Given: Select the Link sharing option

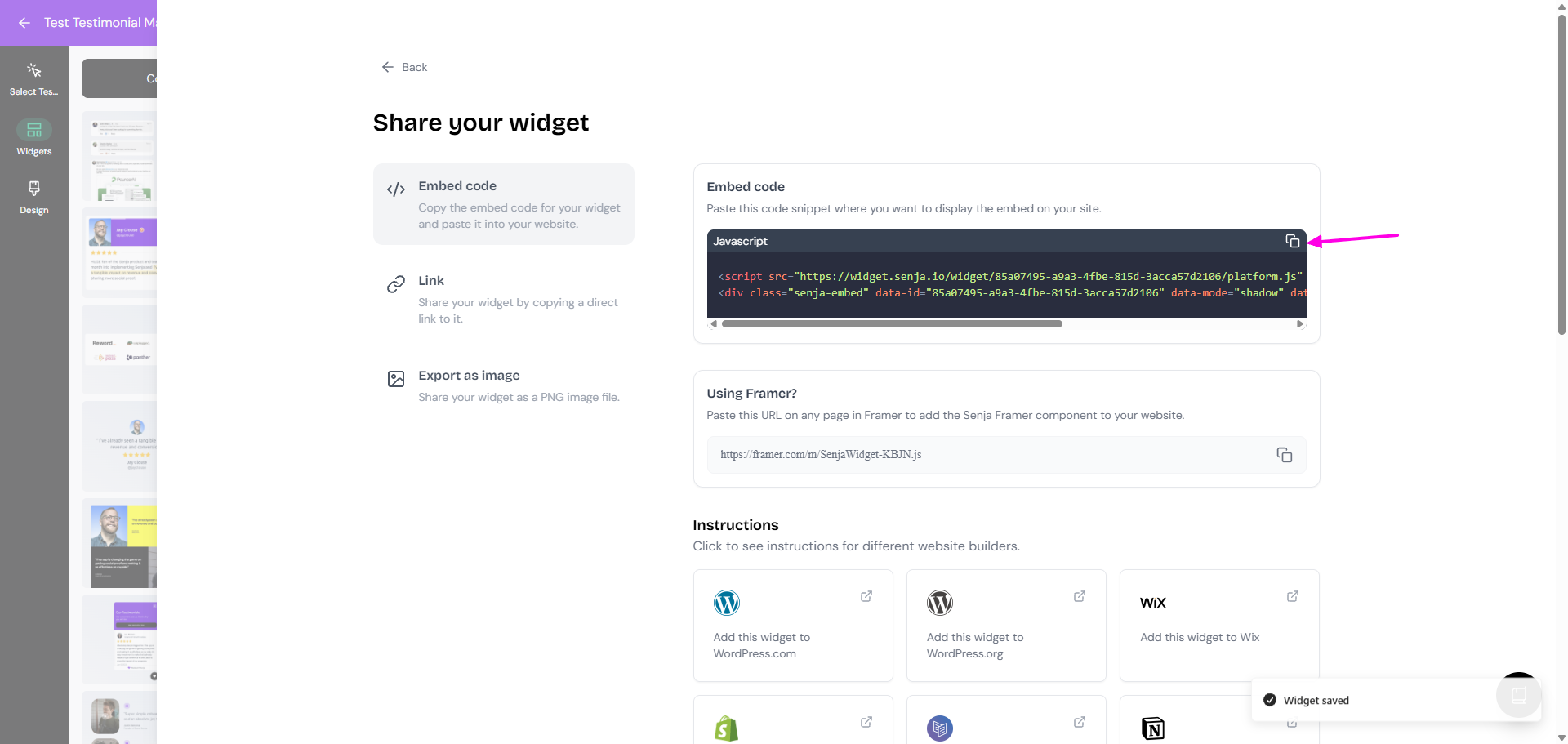Looking at the screenshot, I should [503, 299].
